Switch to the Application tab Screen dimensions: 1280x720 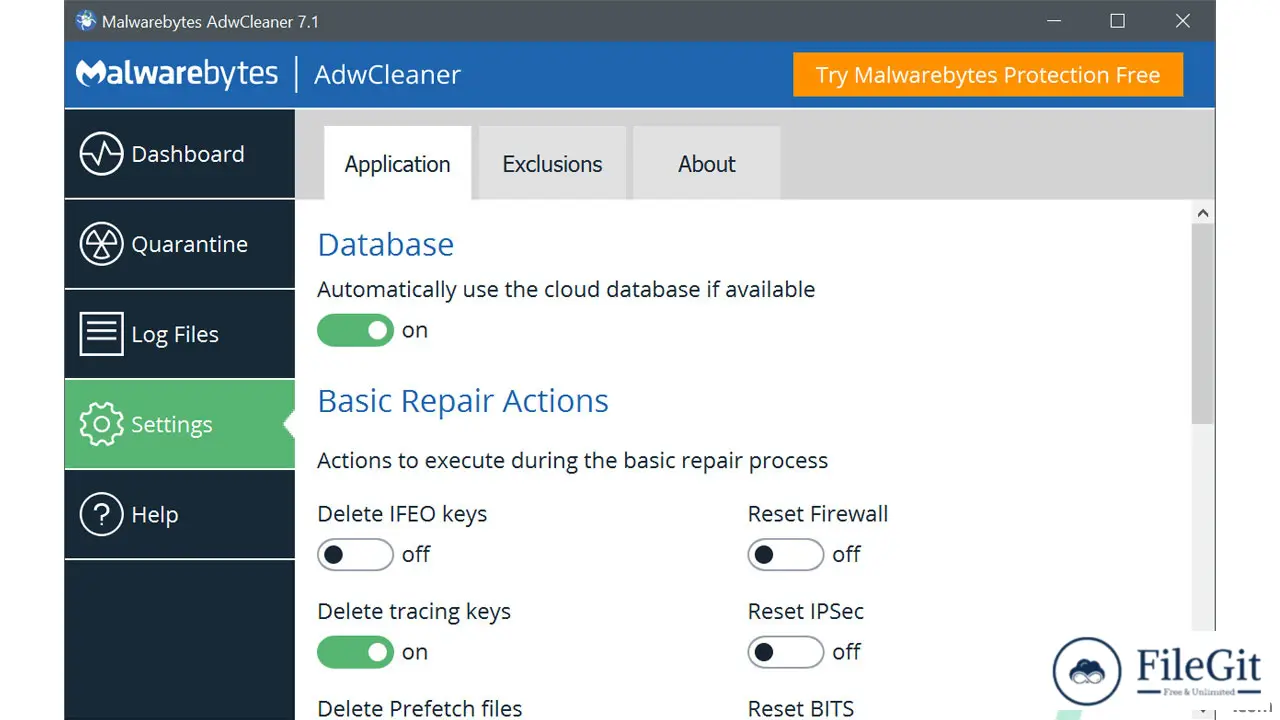pos(398,163)
